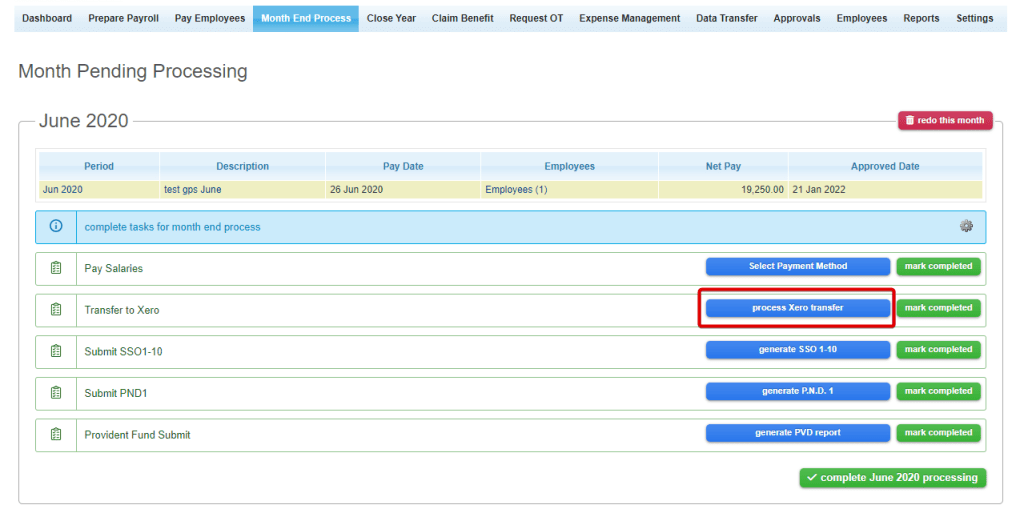Select the Month End Process tab
The image size is (1024, 521).
point(306,18)
